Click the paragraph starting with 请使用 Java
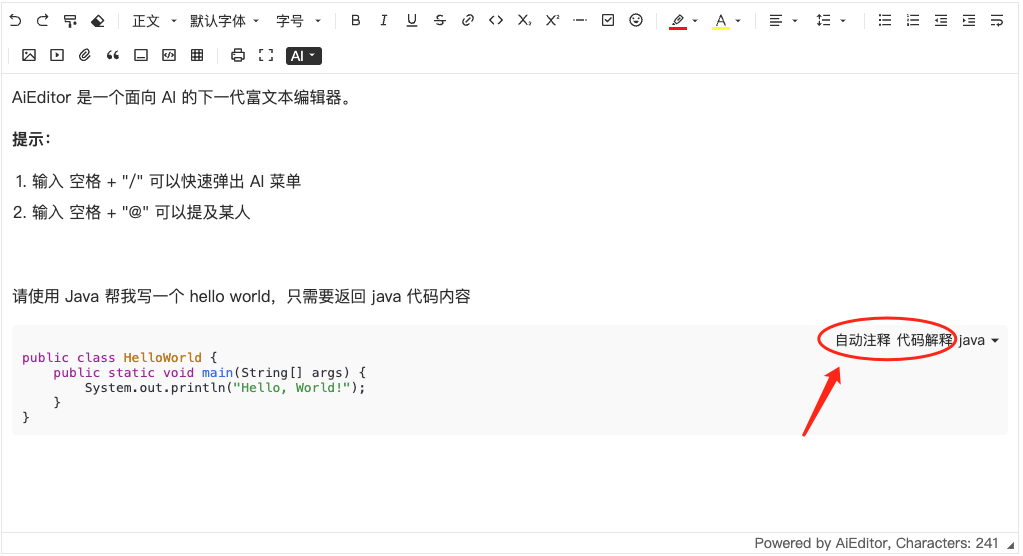The height and width of the screenshot is (556, 1023). (241, 296)
